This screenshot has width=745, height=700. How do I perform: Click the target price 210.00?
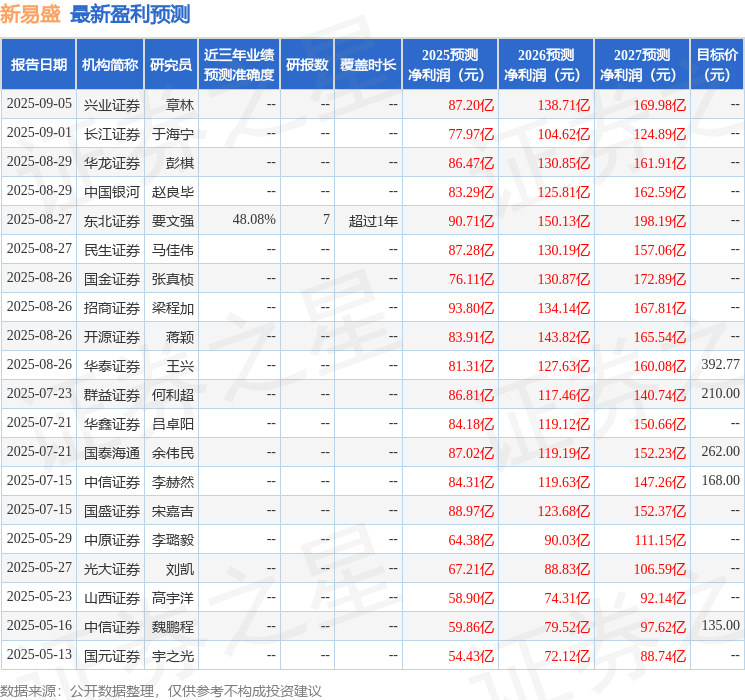pos(720,393)
